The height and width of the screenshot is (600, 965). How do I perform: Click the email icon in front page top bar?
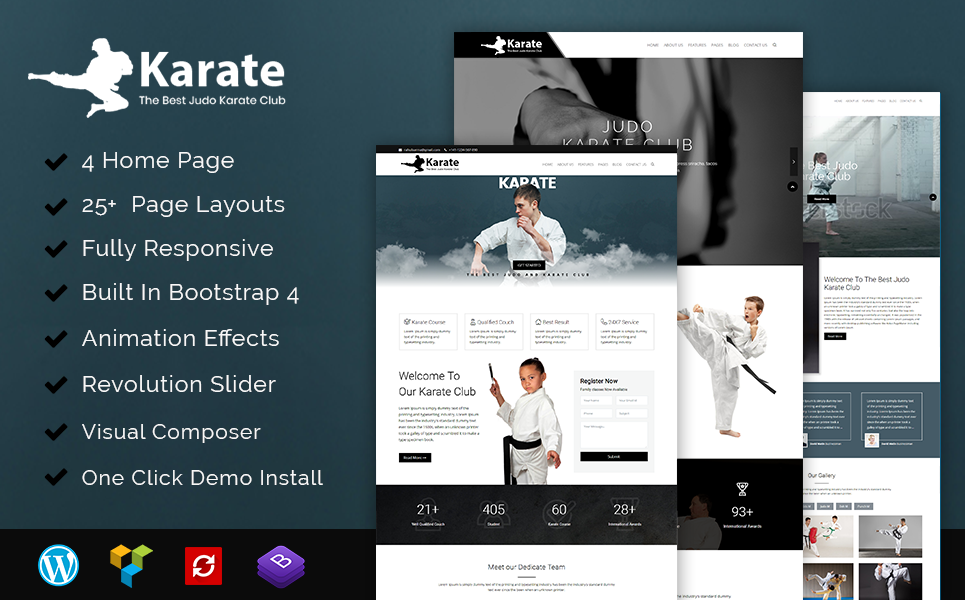pos(400,150)
